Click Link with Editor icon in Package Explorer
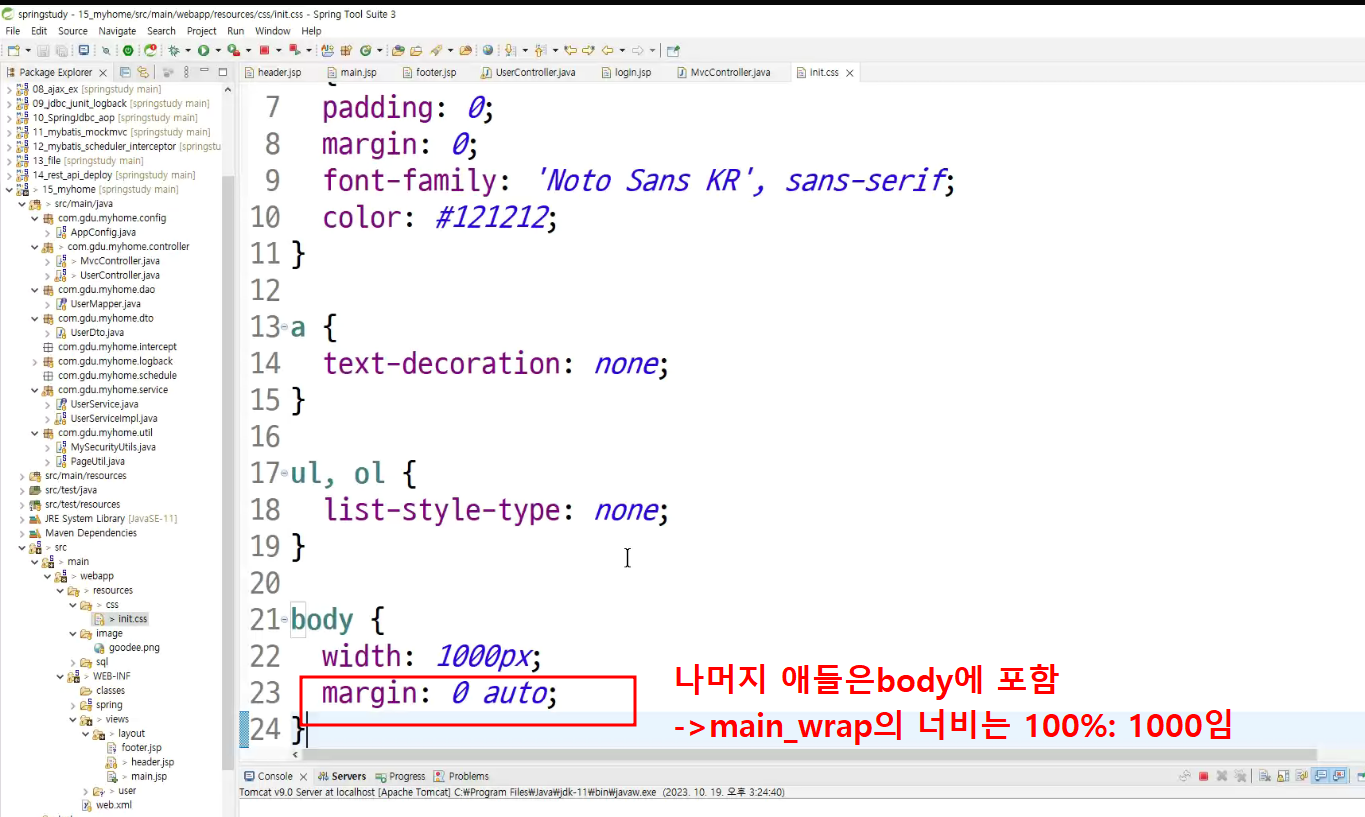This screenshot has height=817, width=1365. (x=143, y=72)
